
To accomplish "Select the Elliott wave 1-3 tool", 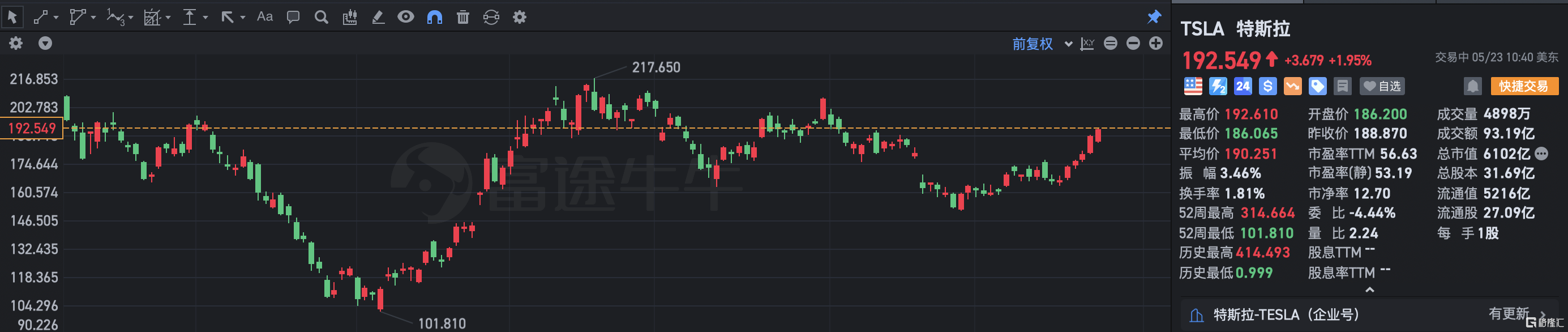I will (115, 17).
